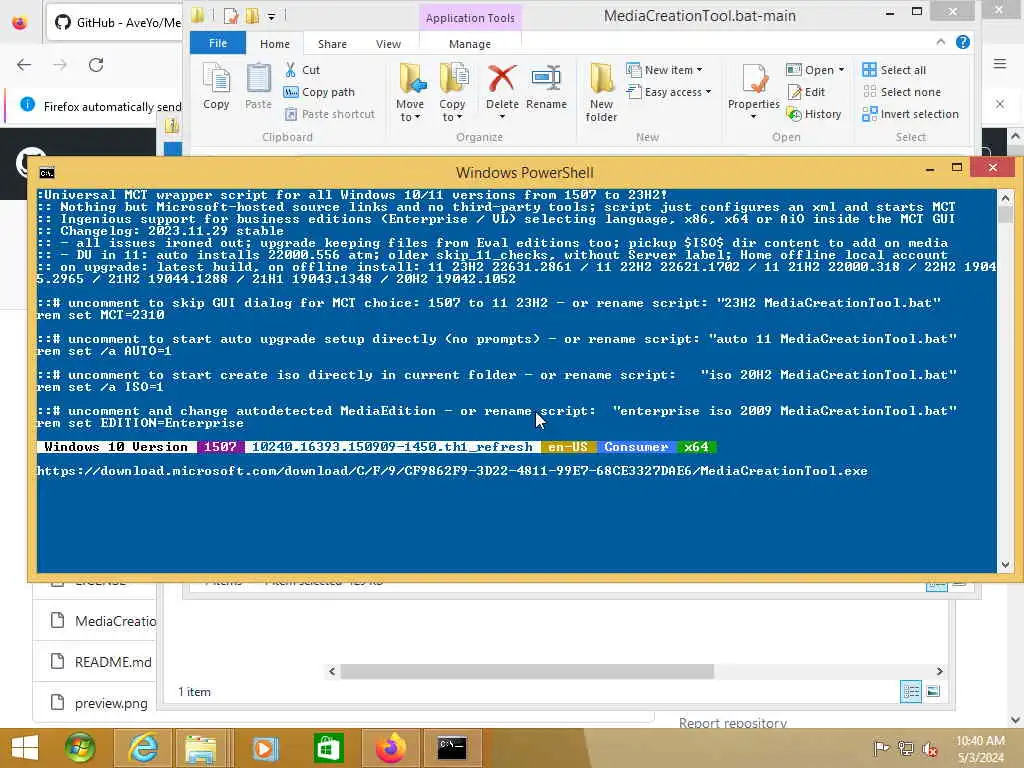The image size is (1024, 768).
Task: Click Select none in the ribbon
Action: point(902,92)
